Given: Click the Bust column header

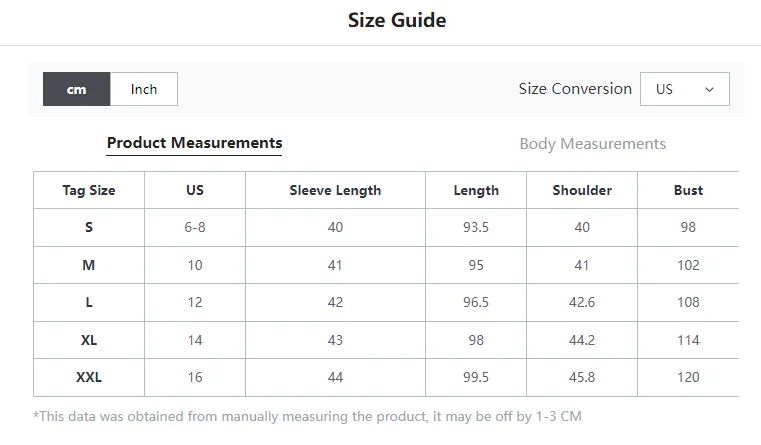Looking at the screenshot, I should (x=688, y=190).
